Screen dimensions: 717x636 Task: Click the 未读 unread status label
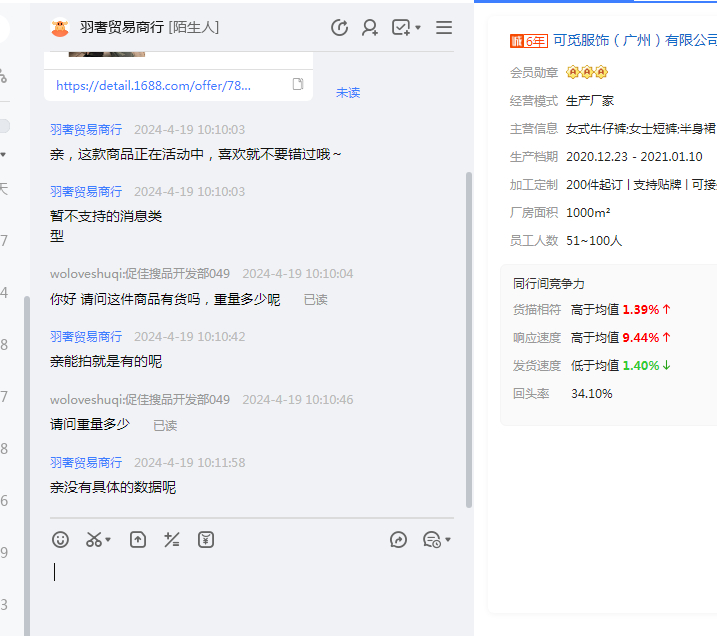click(x=348, y=93)
